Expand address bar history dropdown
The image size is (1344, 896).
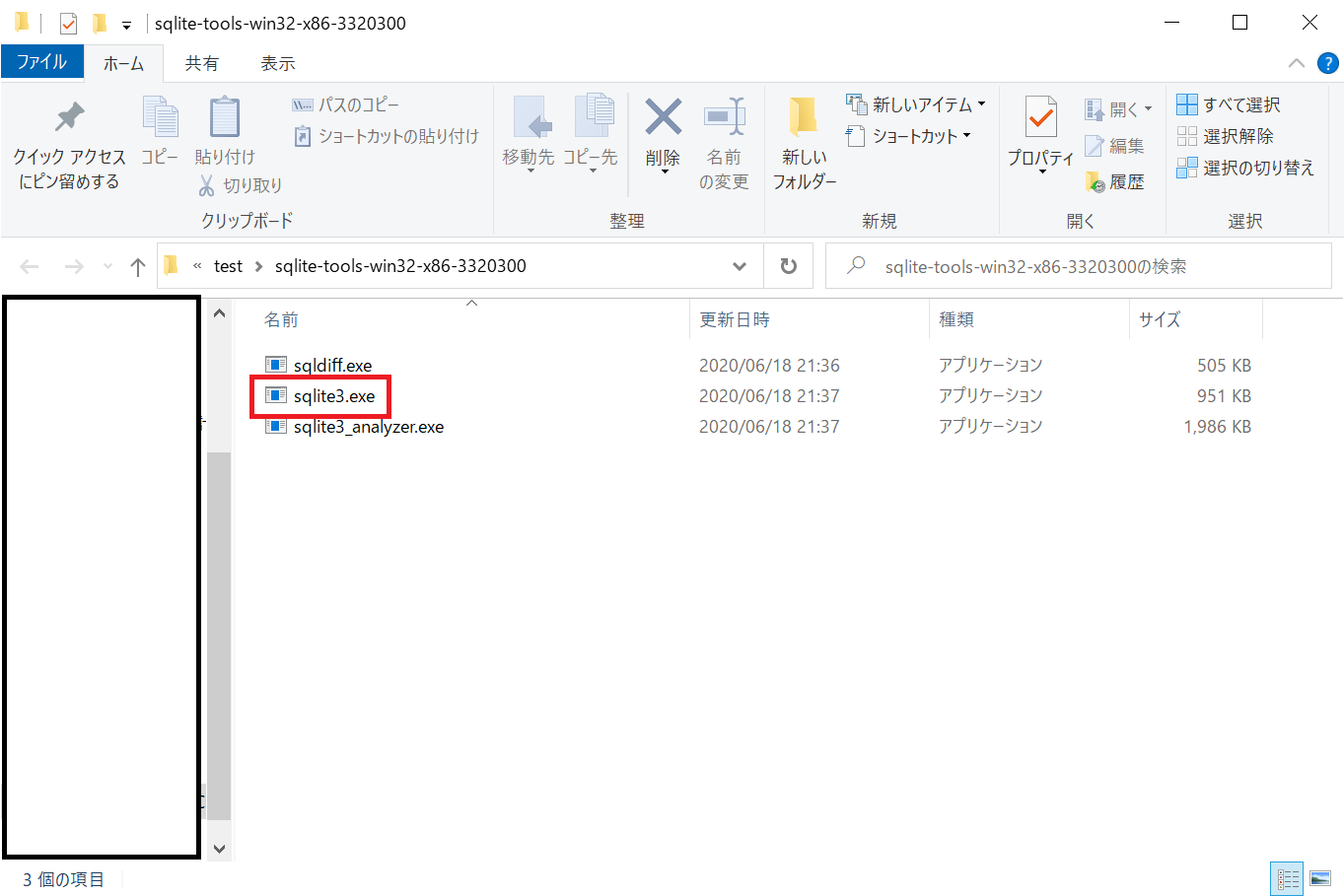740,266
